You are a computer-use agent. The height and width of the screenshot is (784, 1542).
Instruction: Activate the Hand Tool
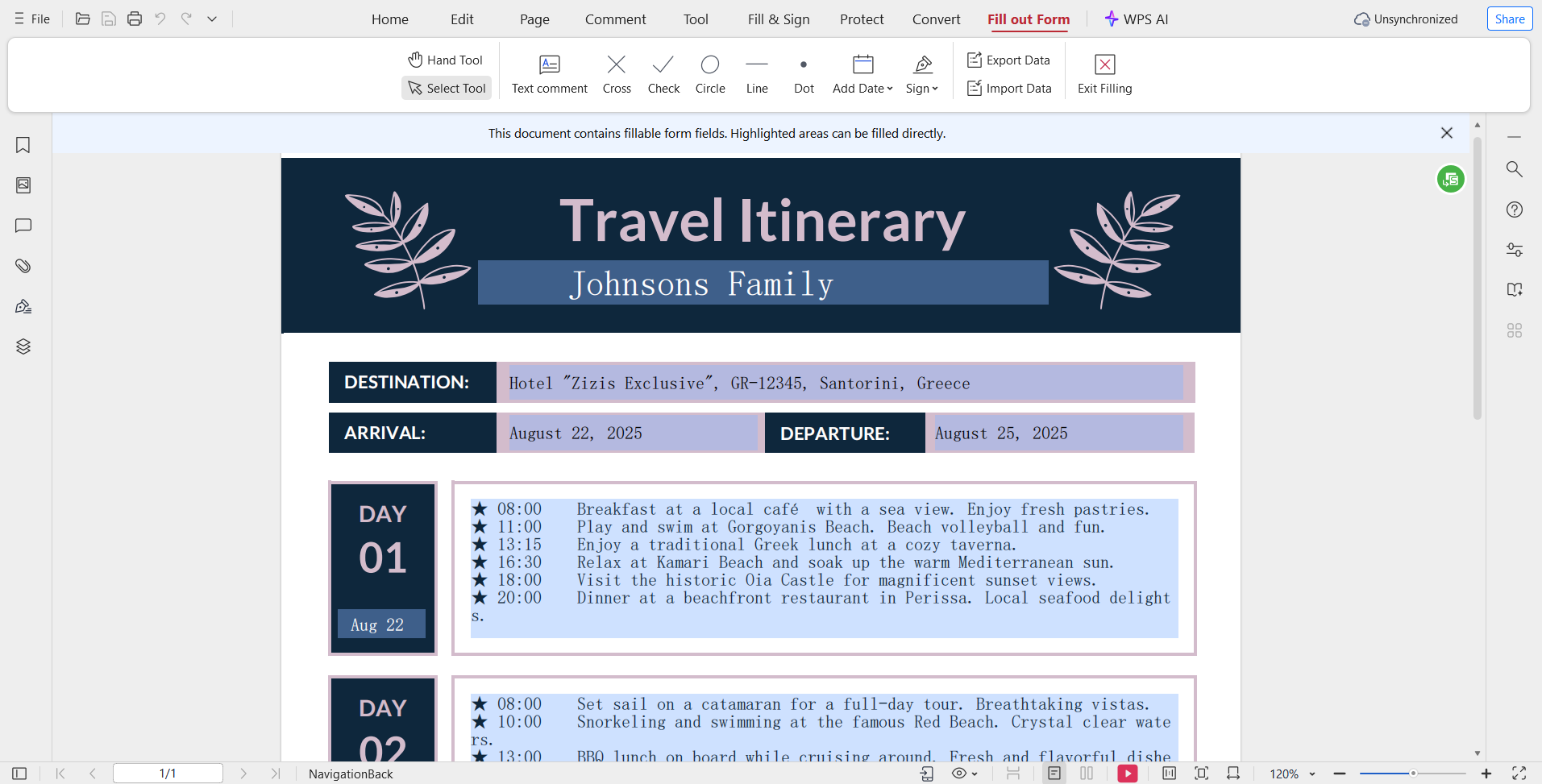pos(446,60)
